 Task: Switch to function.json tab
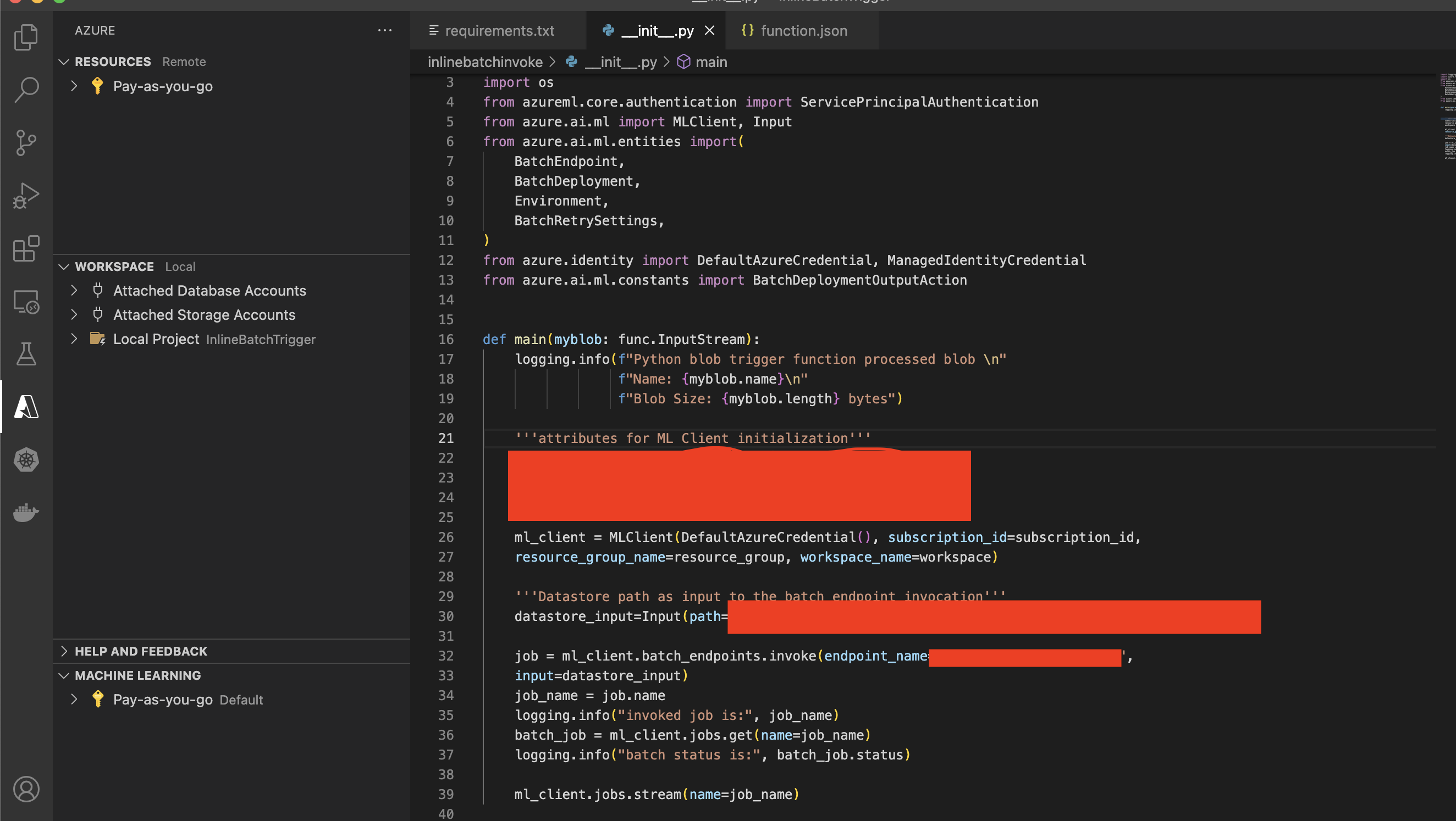(803, 31)
